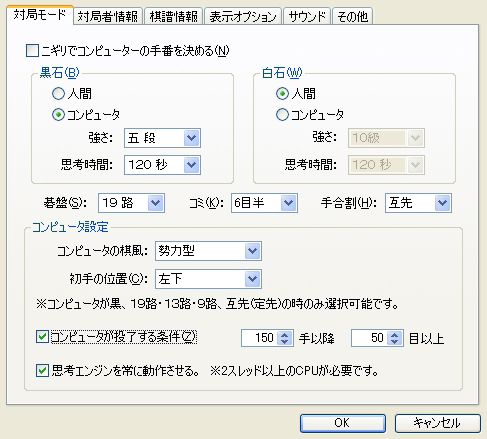Open 黒石 強さ dropdown showing 五段
The height and width of the screenshot is (439, 487).
[162, 138]
